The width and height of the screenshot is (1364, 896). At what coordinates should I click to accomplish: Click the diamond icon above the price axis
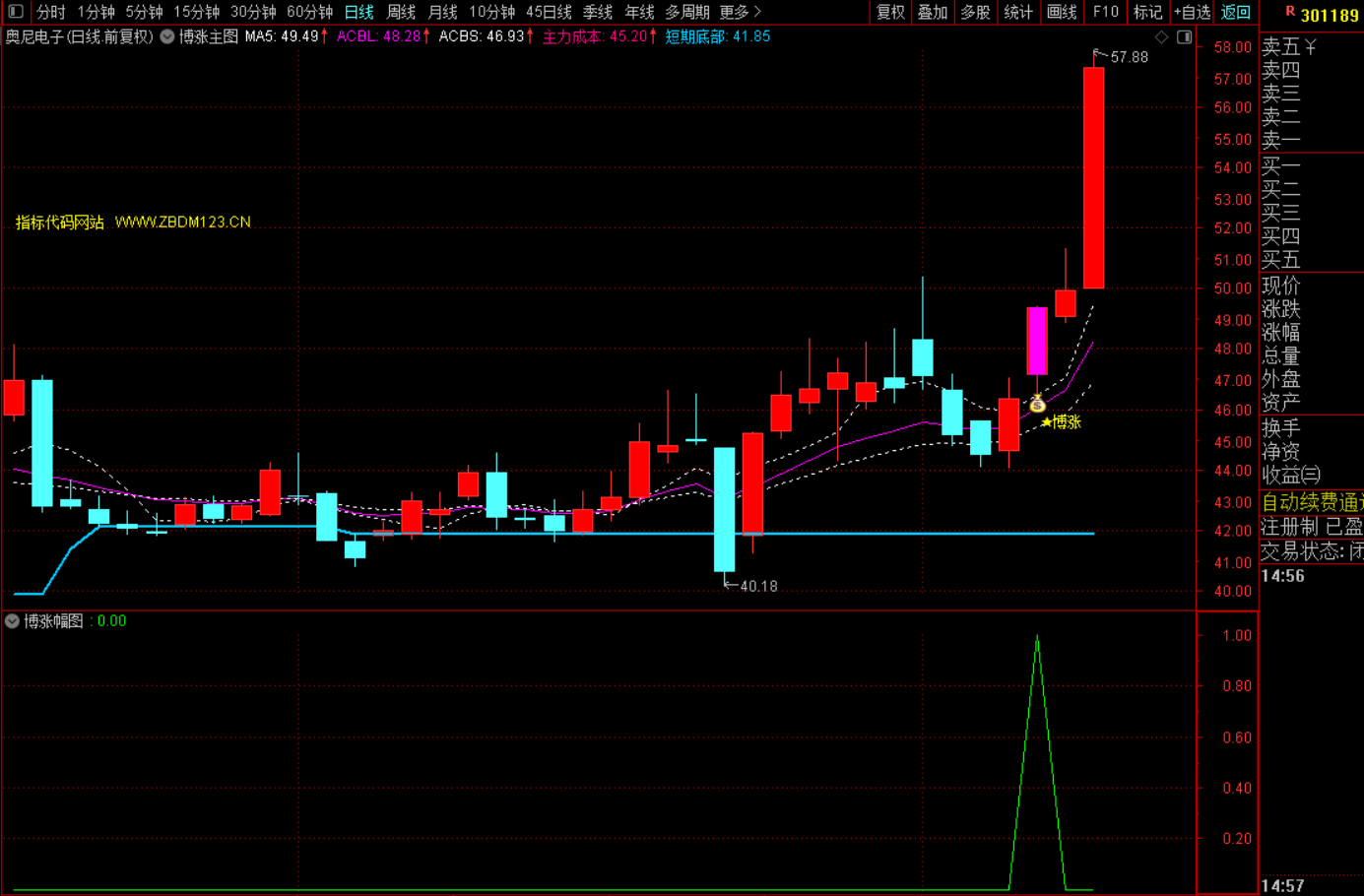point(1162,37)
